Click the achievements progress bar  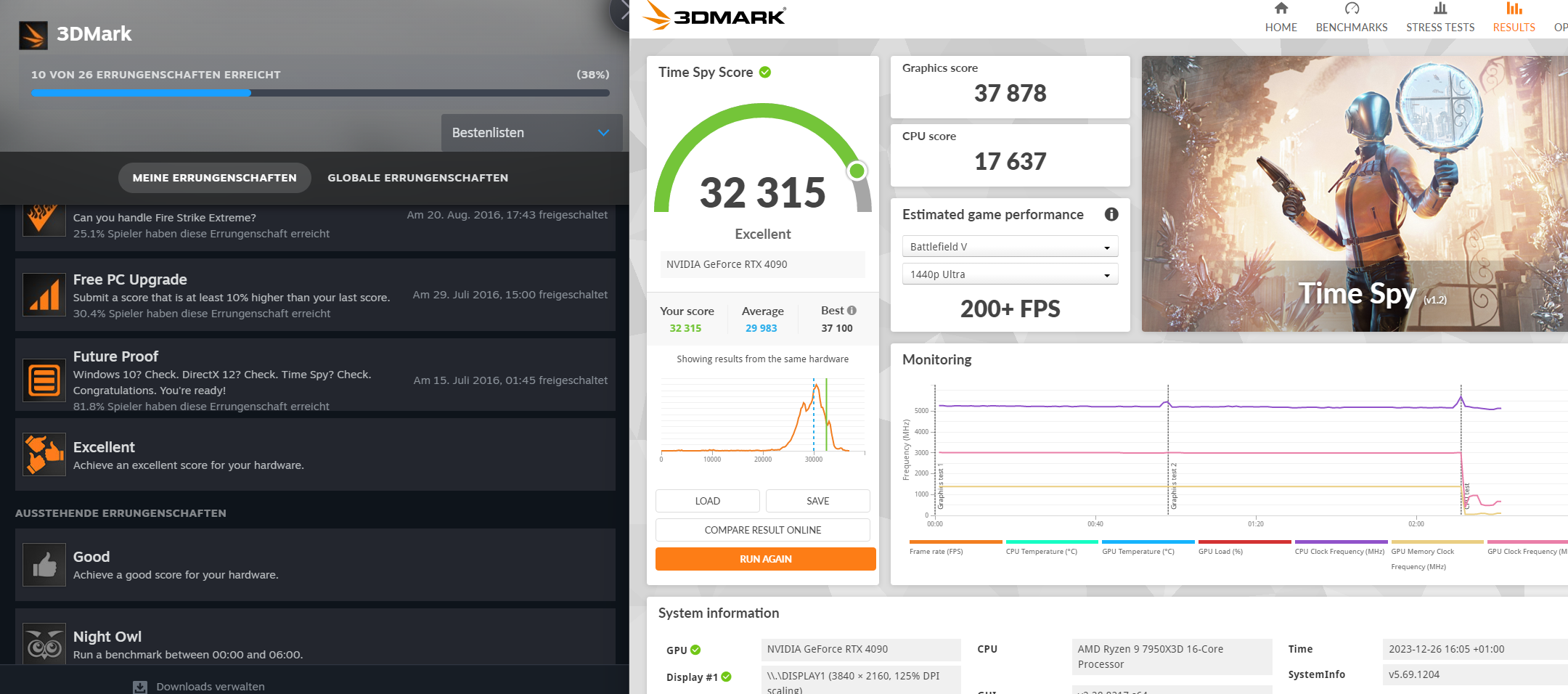coord(320,93)
